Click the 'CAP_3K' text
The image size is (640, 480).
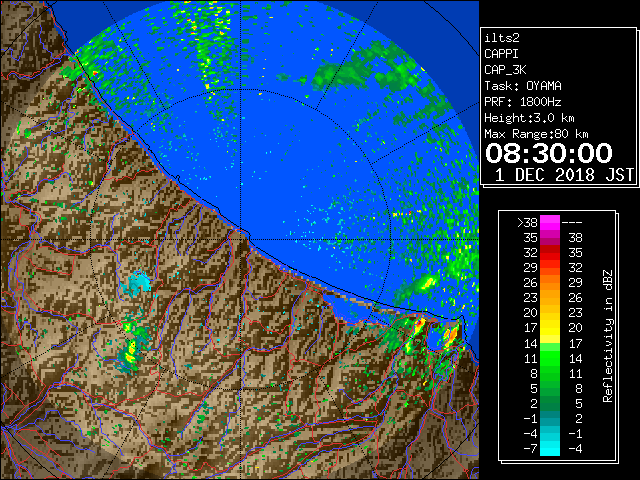(x=505, y=70)
